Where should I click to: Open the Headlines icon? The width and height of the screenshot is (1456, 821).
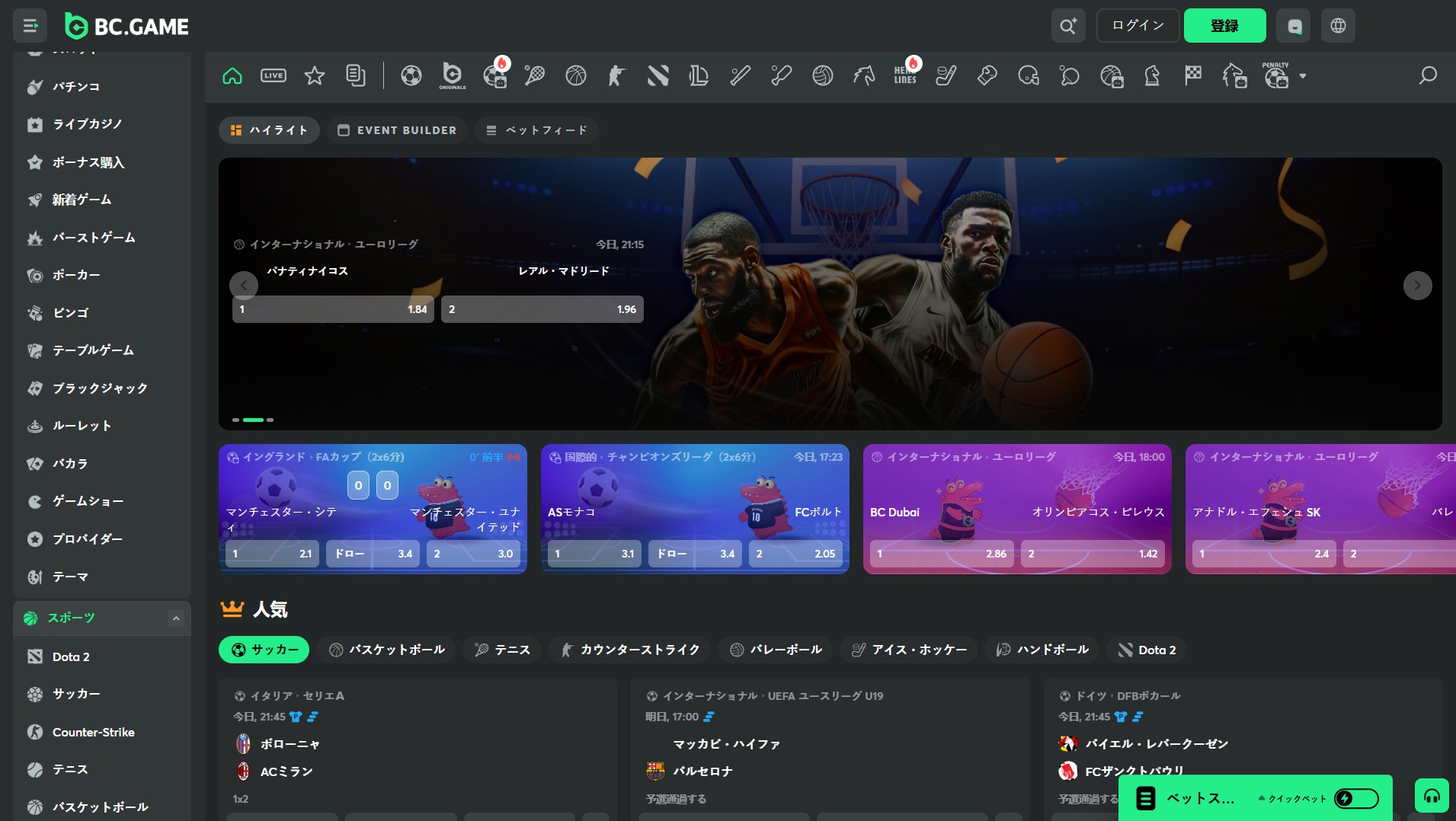[x=905, y=74]
